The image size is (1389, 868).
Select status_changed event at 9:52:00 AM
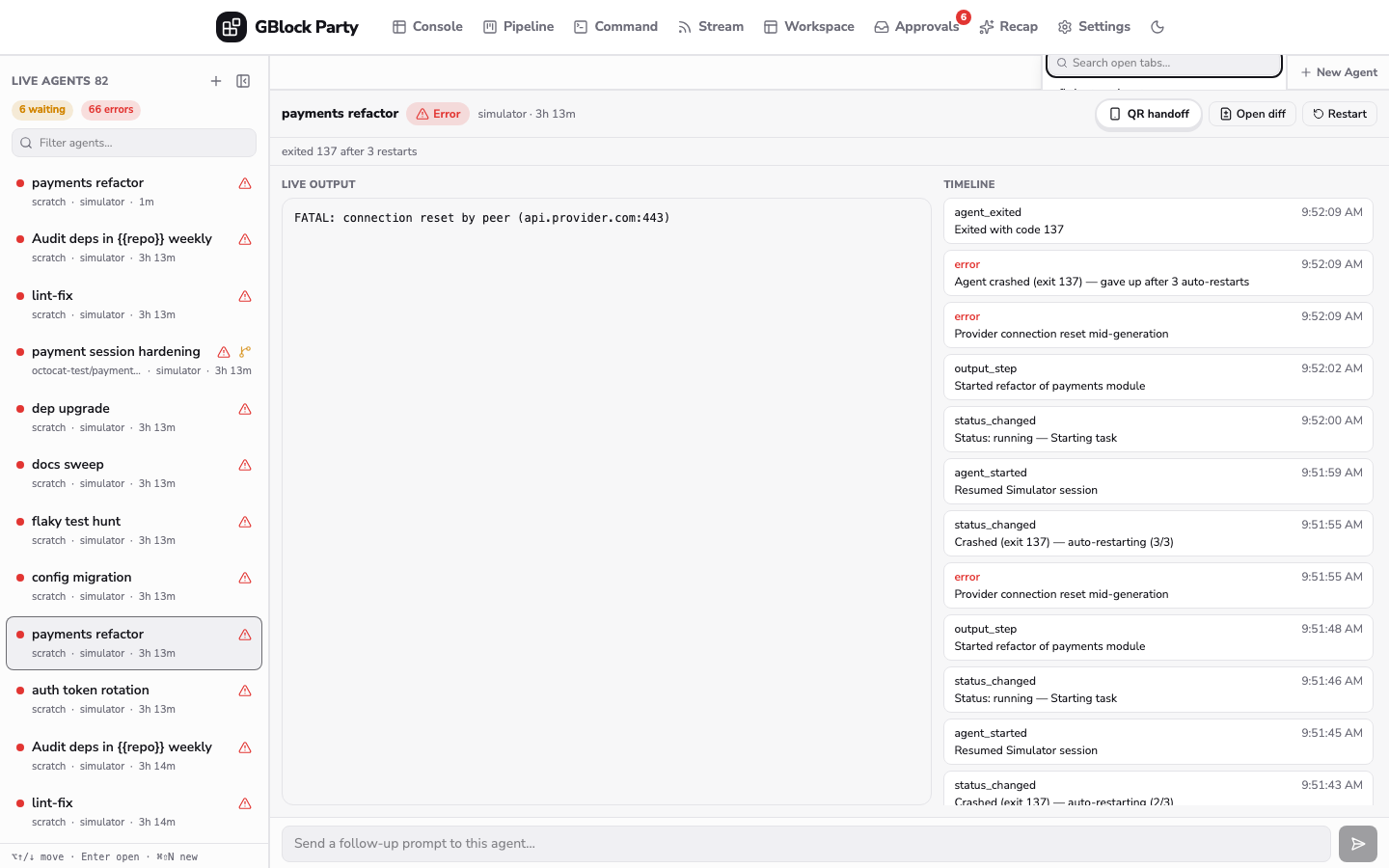tap(1158, 429)
